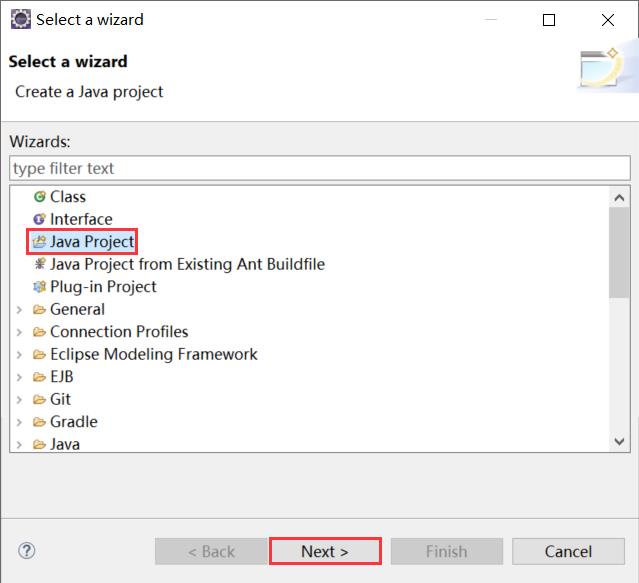Select the Java Project wizard

(x=92, y=242)
